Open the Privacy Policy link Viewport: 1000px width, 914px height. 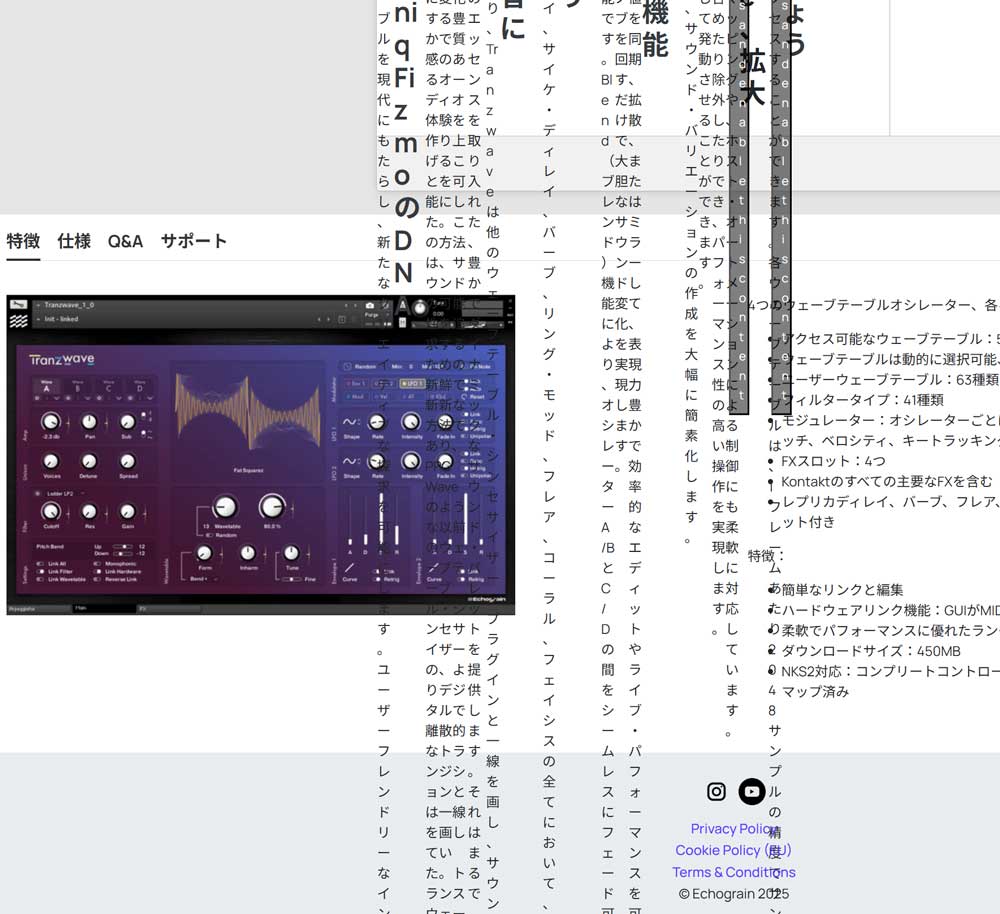pos(733,829)
